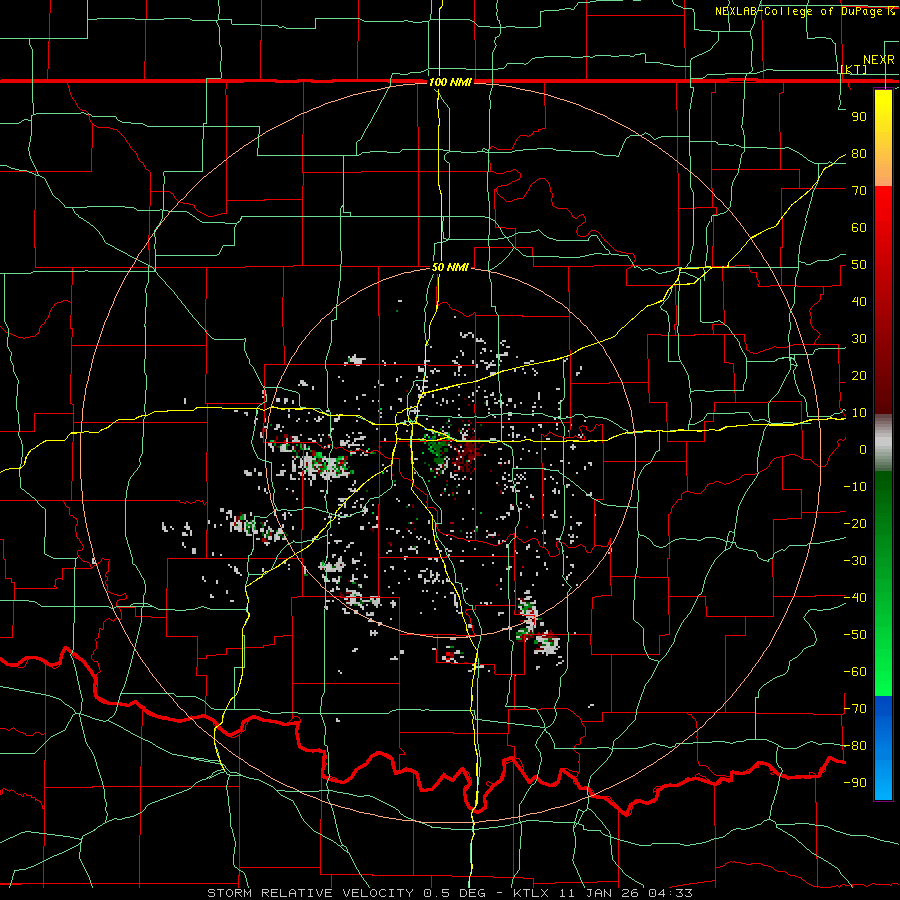Viewport: 900px width, 900px height.
Task: Click the "80" velocity scale value
Action: 859,154
